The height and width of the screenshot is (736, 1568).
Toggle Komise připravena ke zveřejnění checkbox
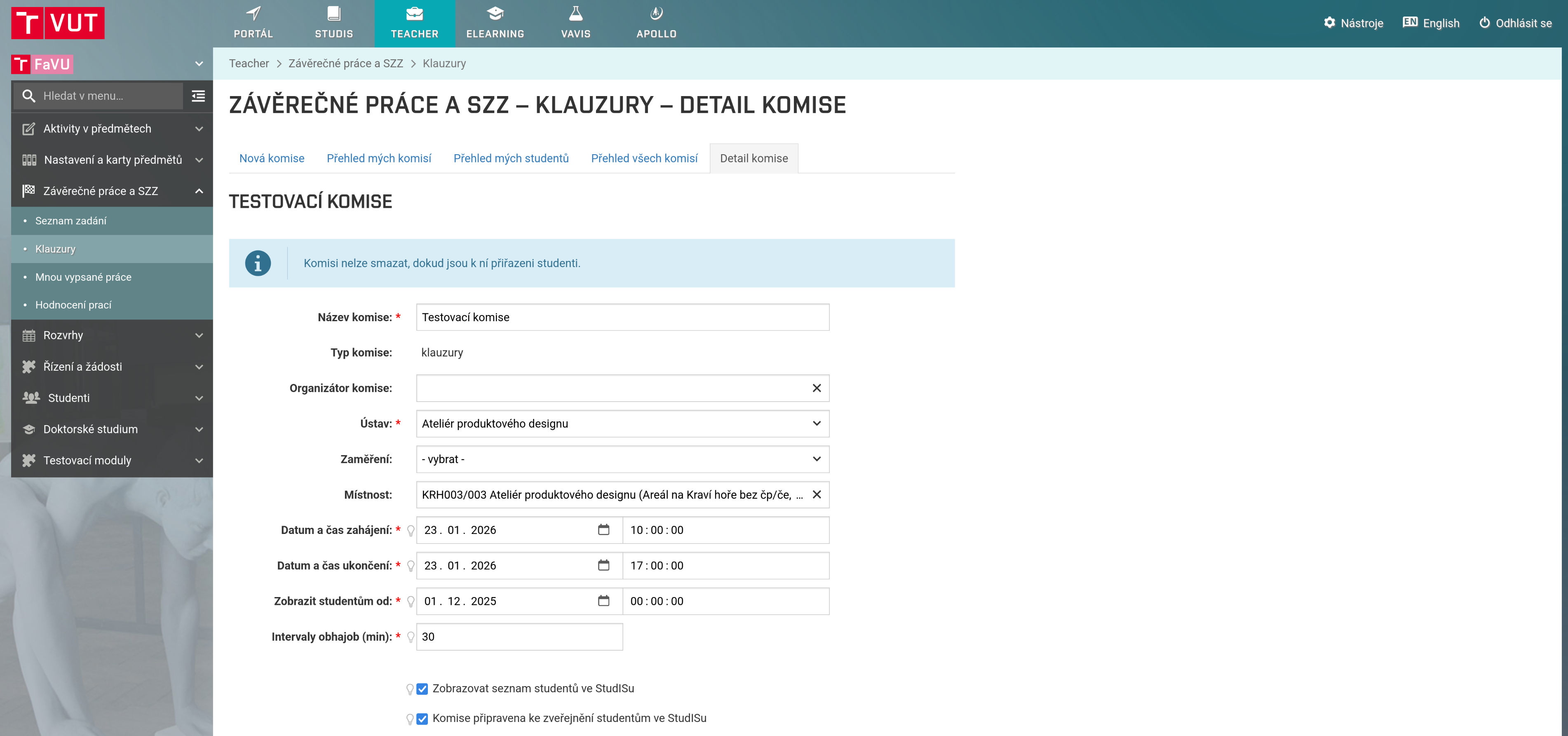click(422, 718)
